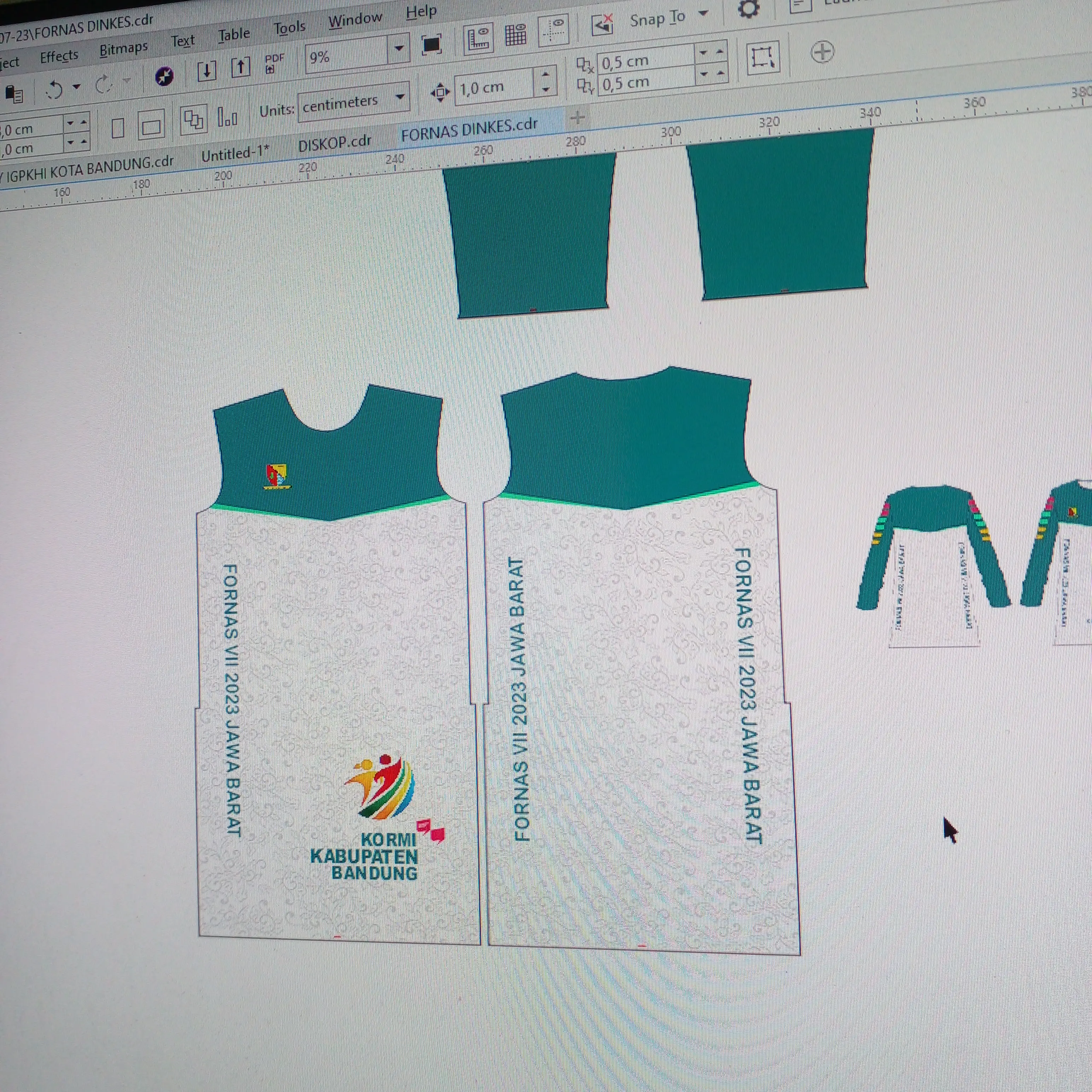1092x1092 pixels.
Task: Toggle Show Rulers button
Action: coord(479,39)
